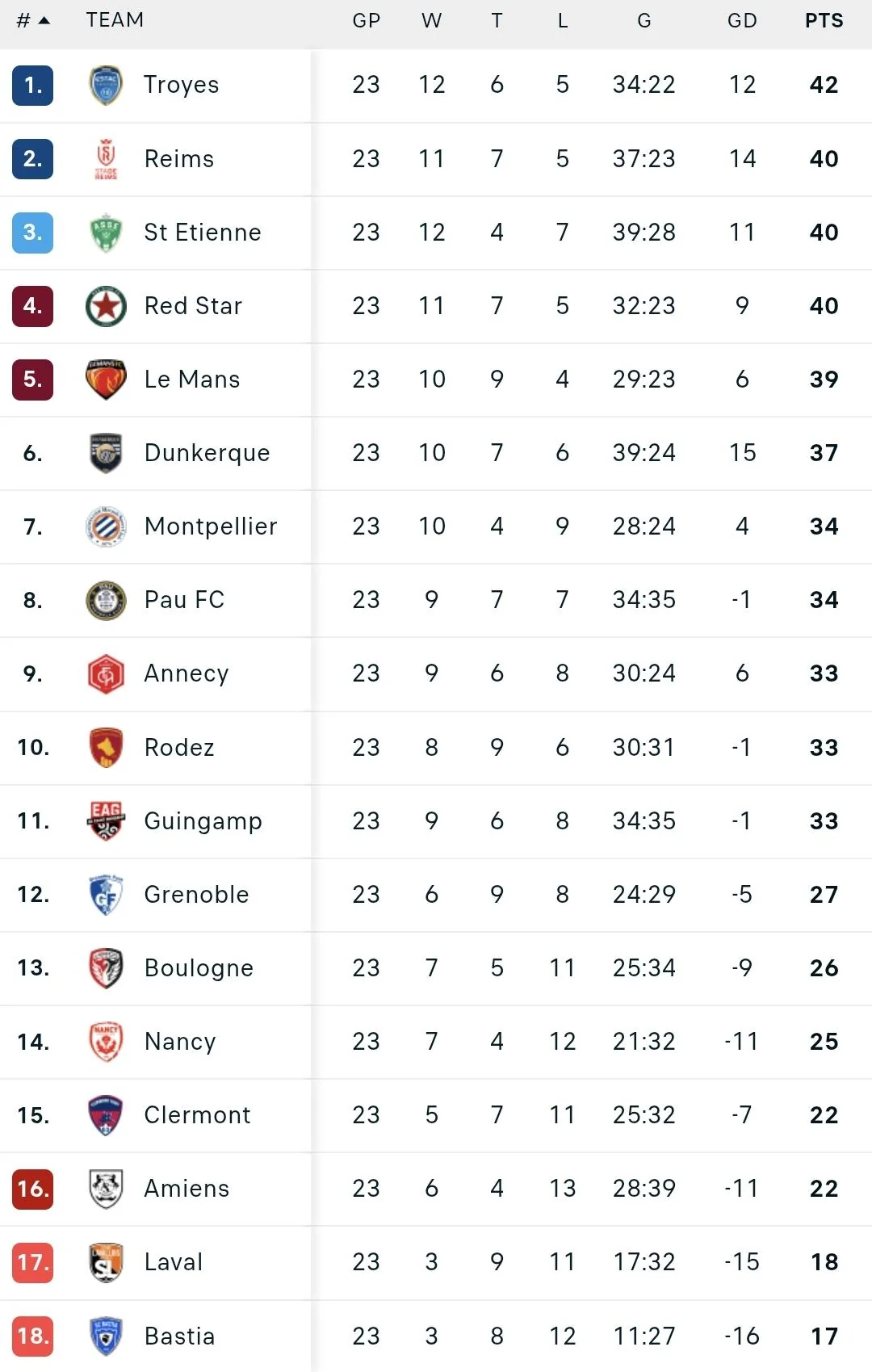Sort standings by goal difference GD
Viewport: 872px width, 1372px height.
(x=740, y=20)
